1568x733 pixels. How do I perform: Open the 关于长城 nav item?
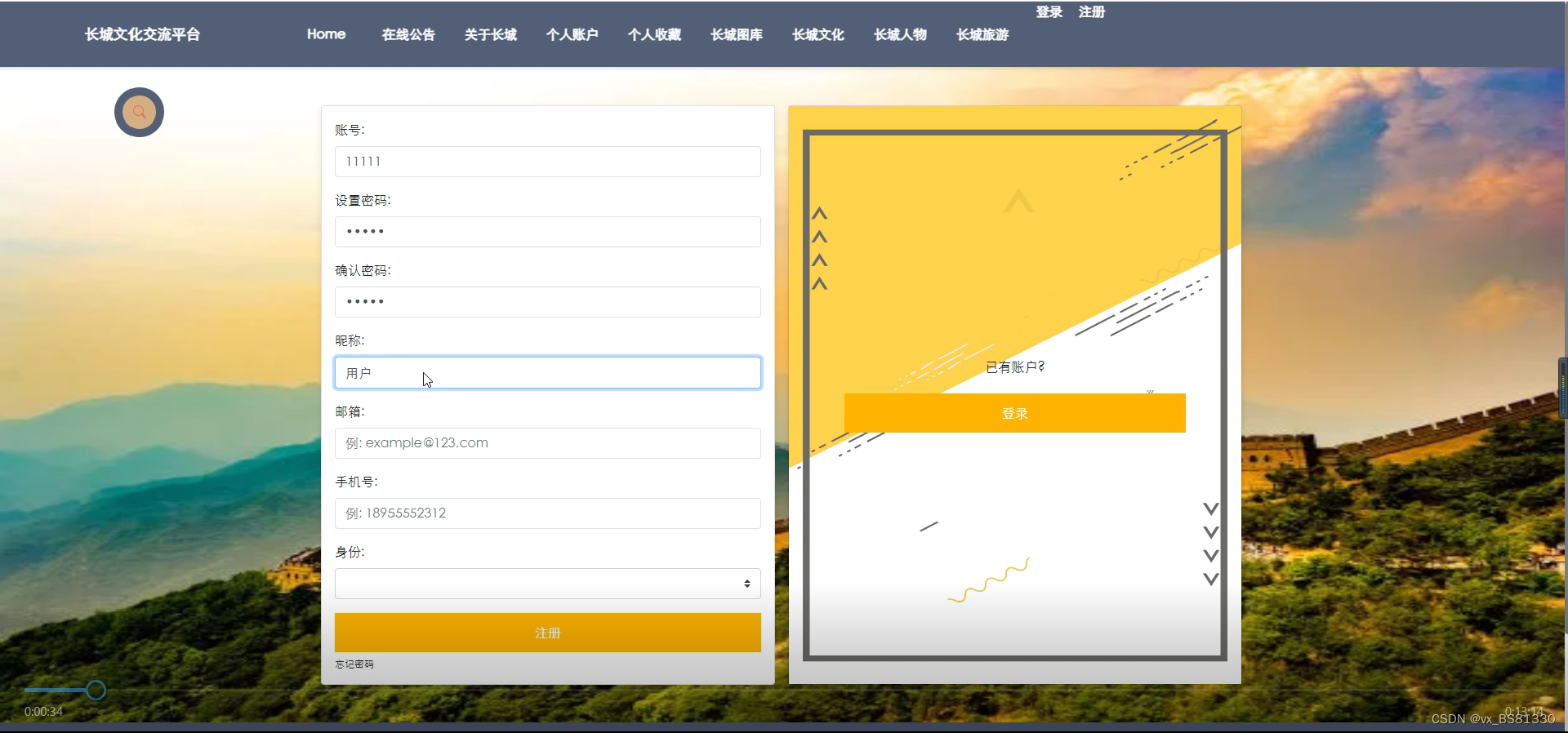(490, 34)
